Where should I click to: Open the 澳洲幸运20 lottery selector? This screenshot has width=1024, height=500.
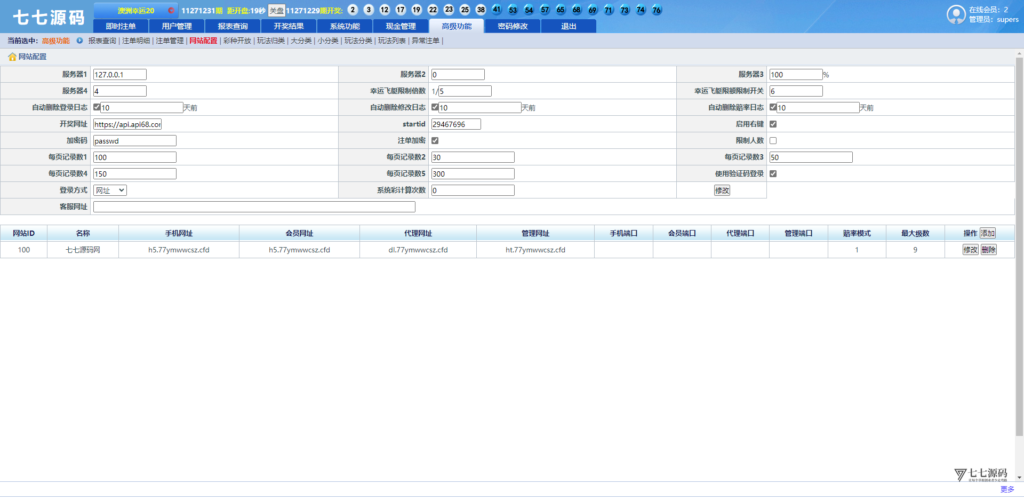(x=136, y=10)
